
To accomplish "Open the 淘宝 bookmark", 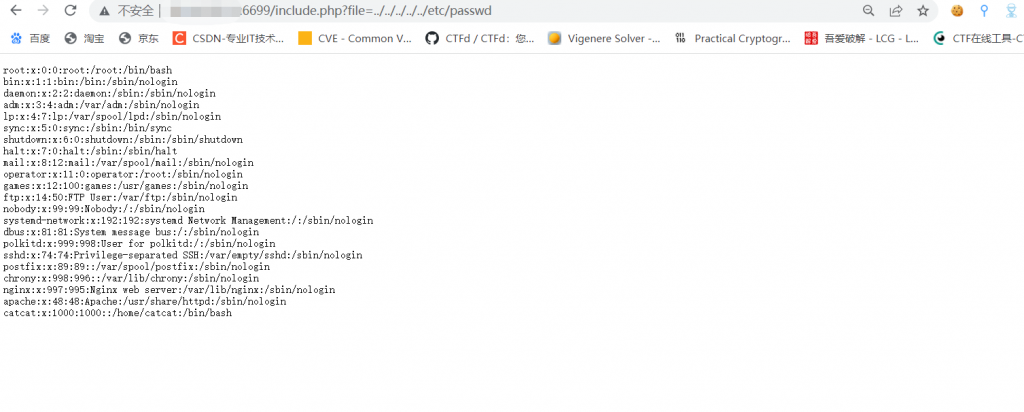I will point(84,39).
